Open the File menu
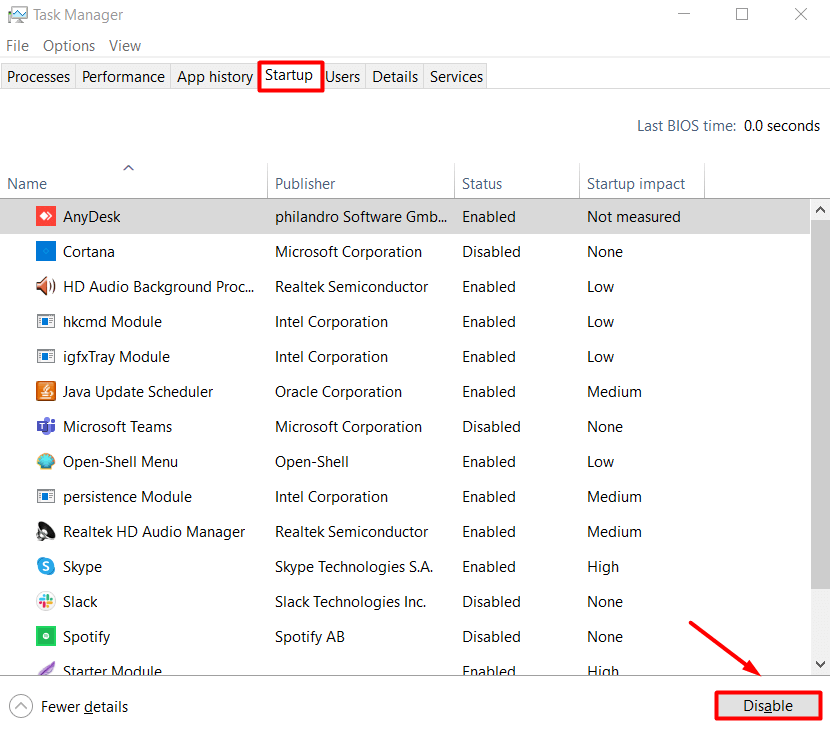Image resolution: width=830 pixels, height=736 pixels. coord(17,46)
